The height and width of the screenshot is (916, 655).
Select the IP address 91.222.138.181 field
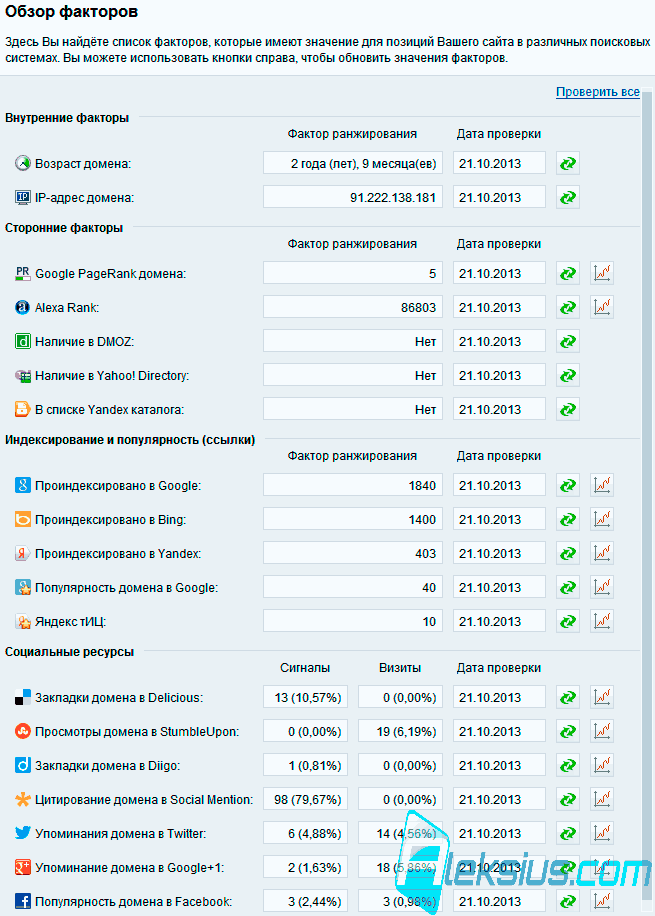click(x=353, y=197)
